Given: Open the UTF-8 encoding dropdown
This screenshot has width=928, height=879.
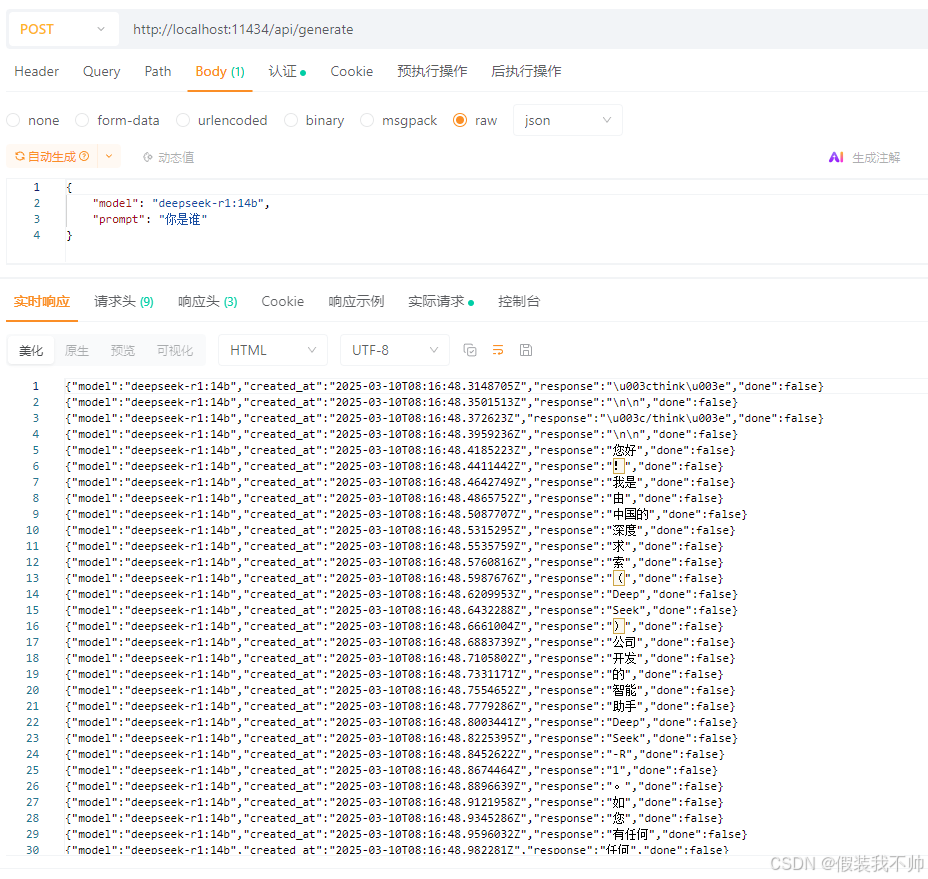Looking at the screenshot, I should click(395, 350).
